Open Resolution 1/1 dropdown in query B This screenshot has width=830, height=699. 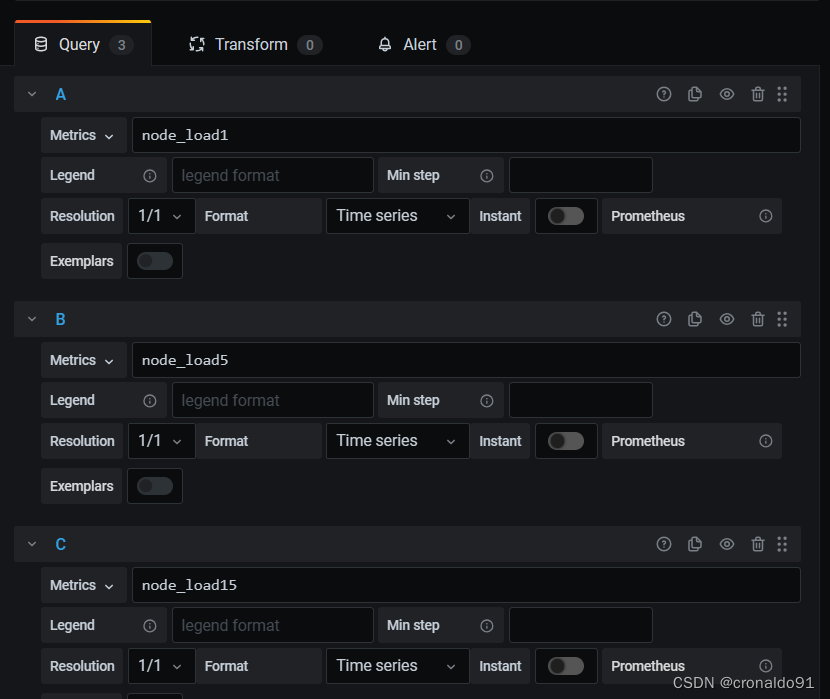click(x=161, y=441)
